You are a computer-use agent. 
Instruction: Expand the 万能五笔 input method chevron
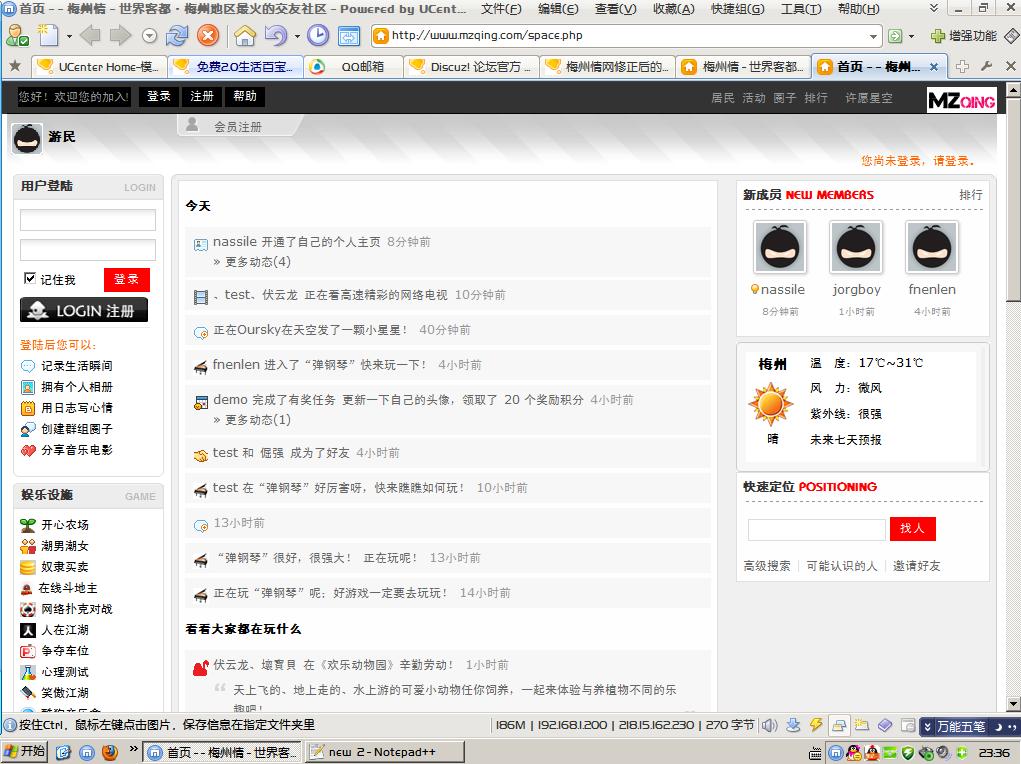click(927, 726)
